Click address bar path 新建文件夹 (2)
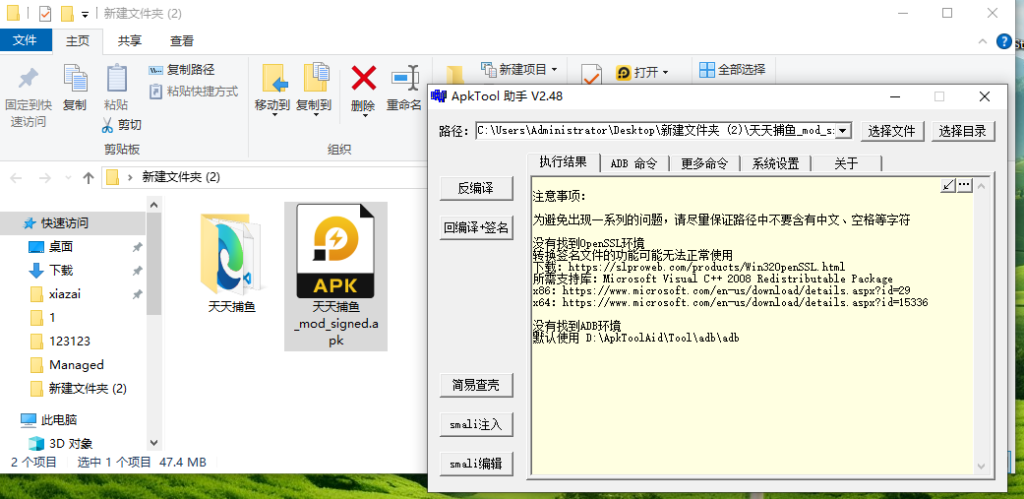Image resolution: width=1024 pixels, height=499 pixels. coord(181,177)
